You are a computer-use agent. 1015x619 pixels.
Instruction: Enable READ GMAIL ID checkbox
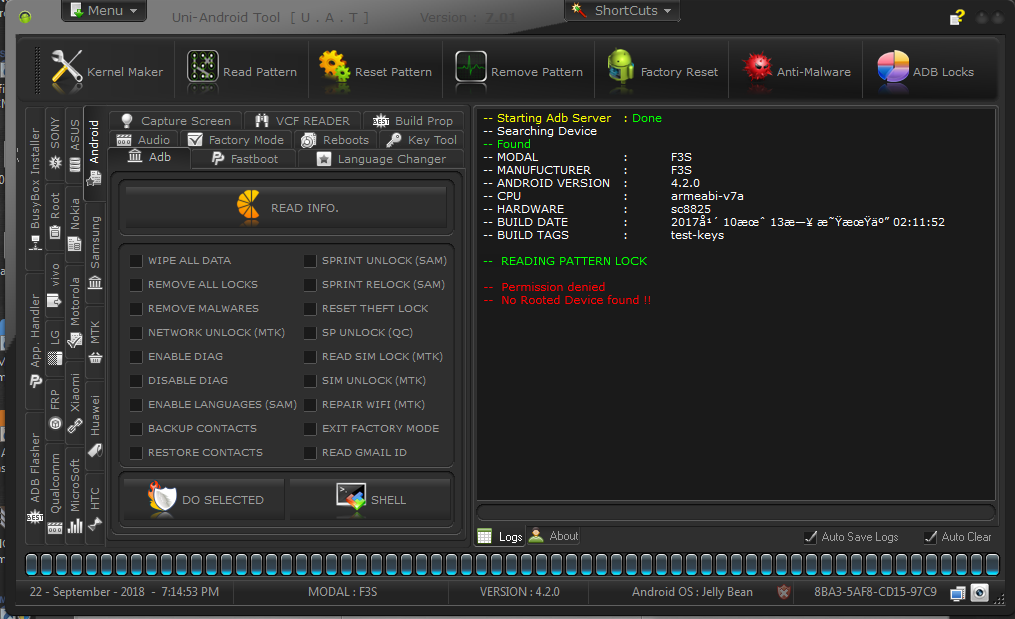pyautogui.click(x=310, y=452)
